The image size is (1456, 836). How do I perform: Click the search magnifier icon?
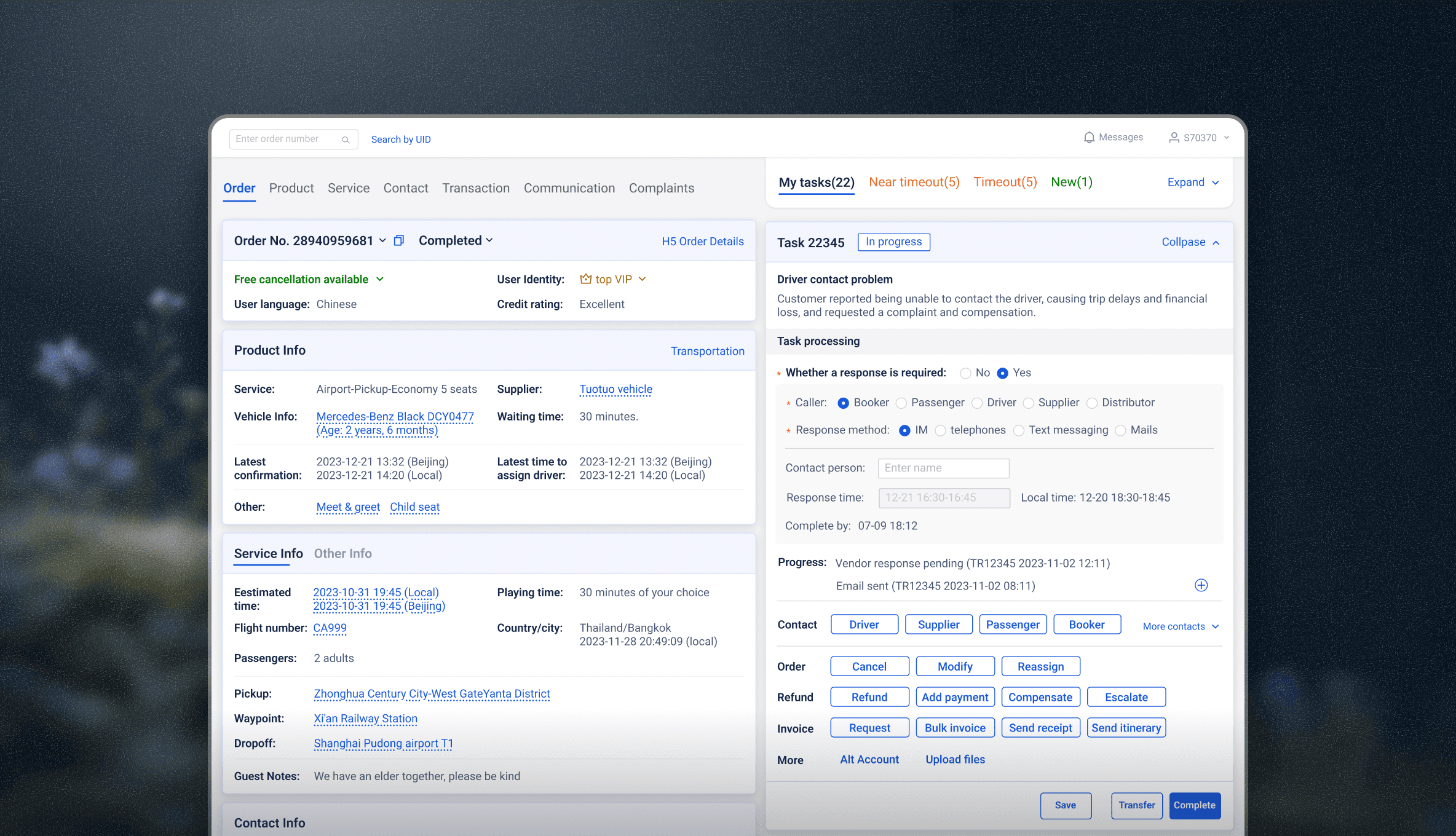[346, 140]
